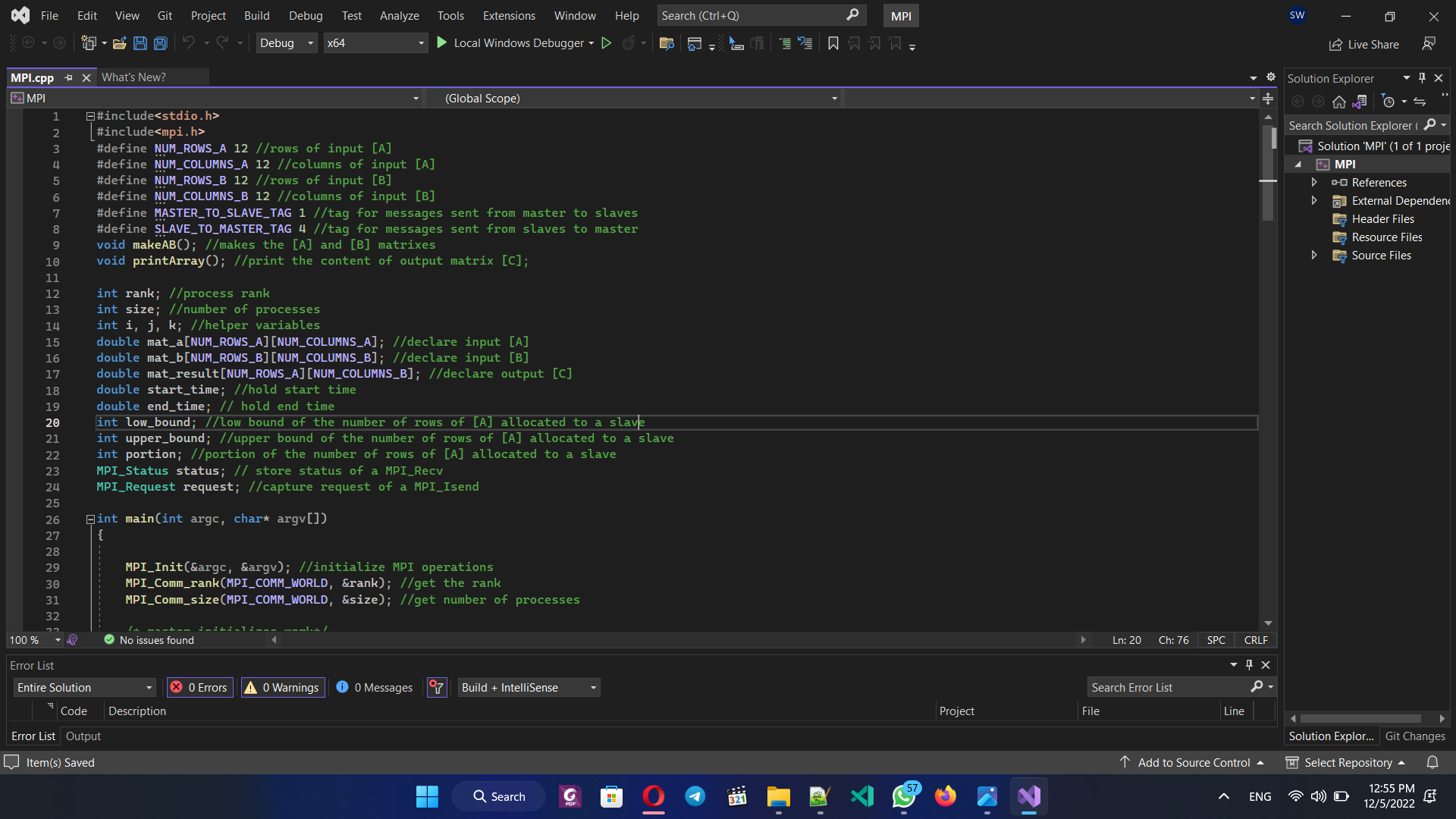
Task: Open the 100 % zoom dropdown
Action: [58, 640]
